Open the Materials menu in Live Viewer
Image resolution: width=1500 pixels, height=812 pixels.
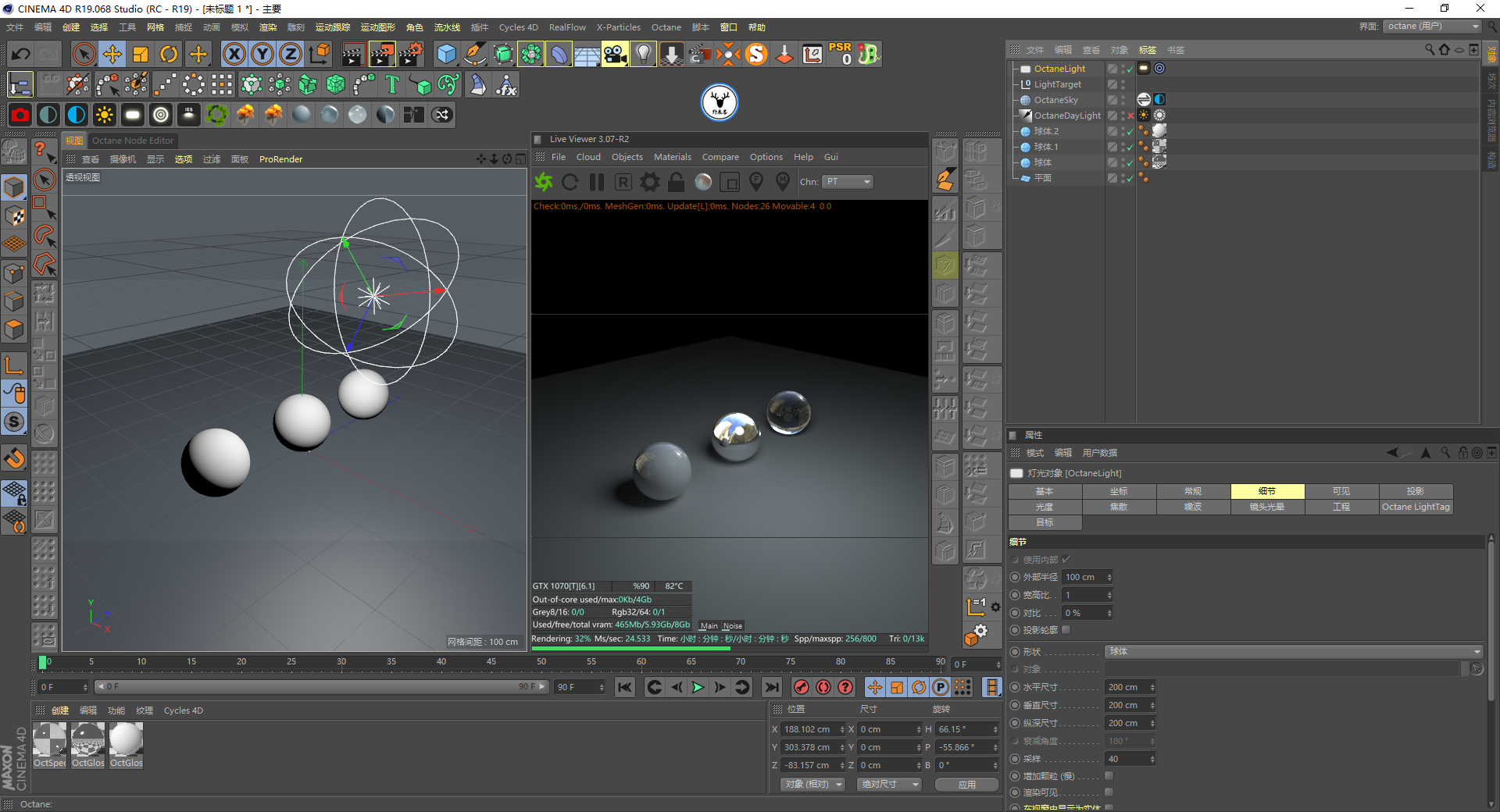coord(673,157)
